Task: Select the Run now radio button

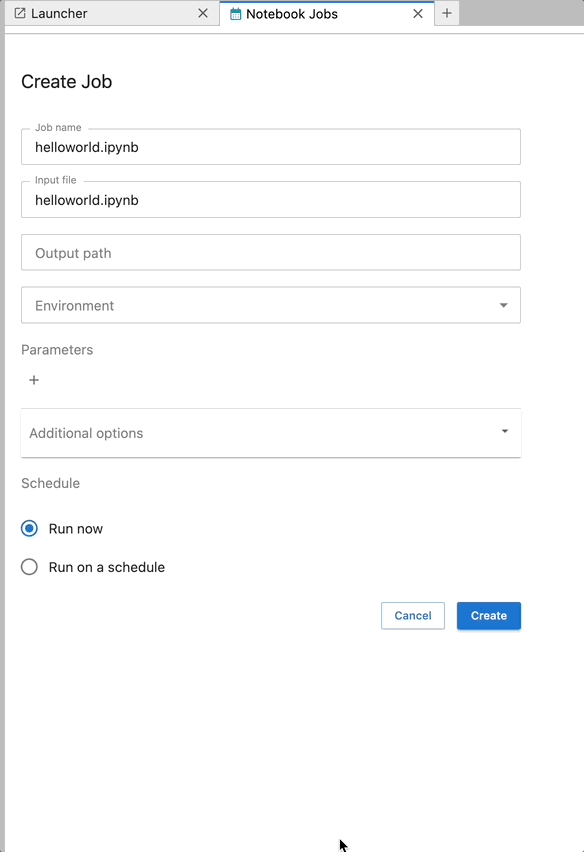Action: (29, 528)
